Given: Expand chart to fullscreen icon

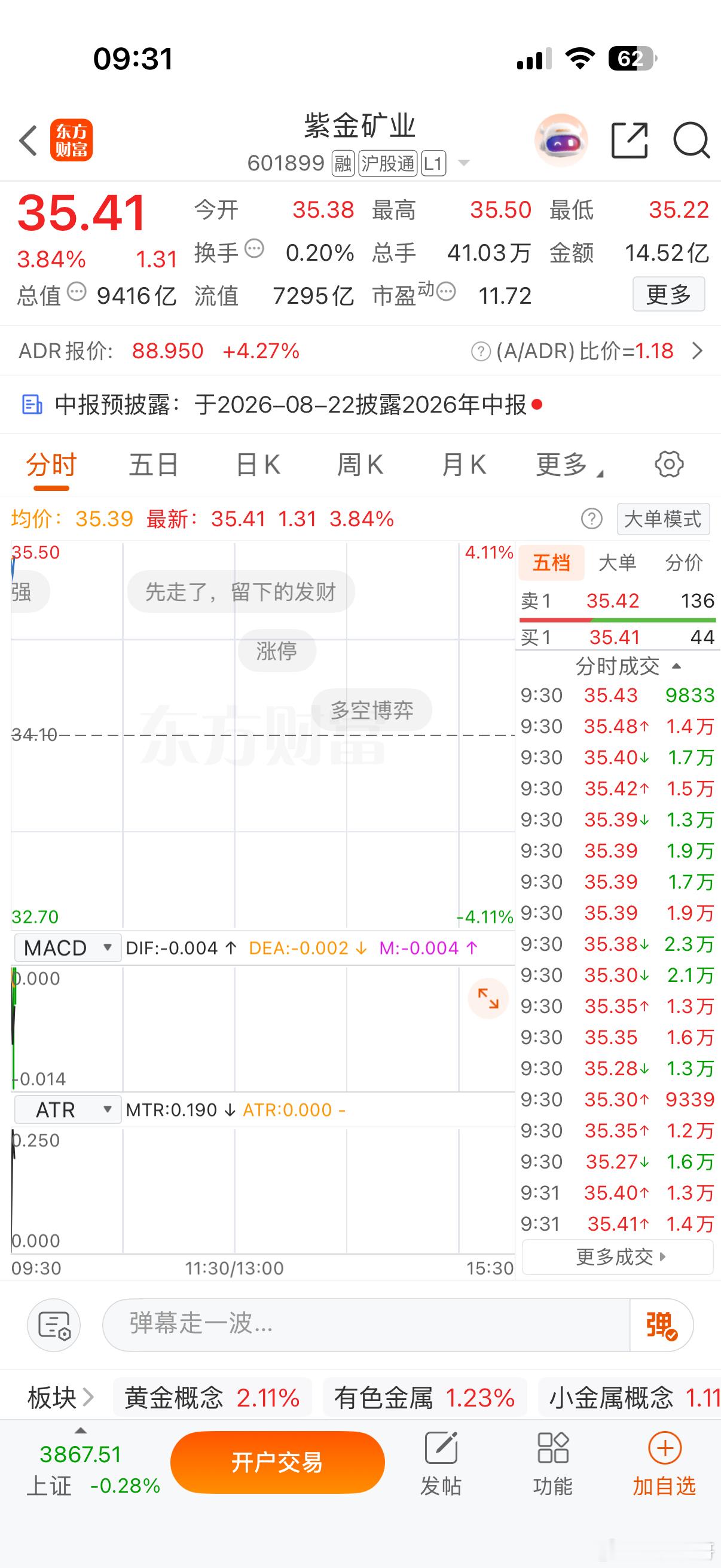Looking at the screenshot, I should coord(488,998).
